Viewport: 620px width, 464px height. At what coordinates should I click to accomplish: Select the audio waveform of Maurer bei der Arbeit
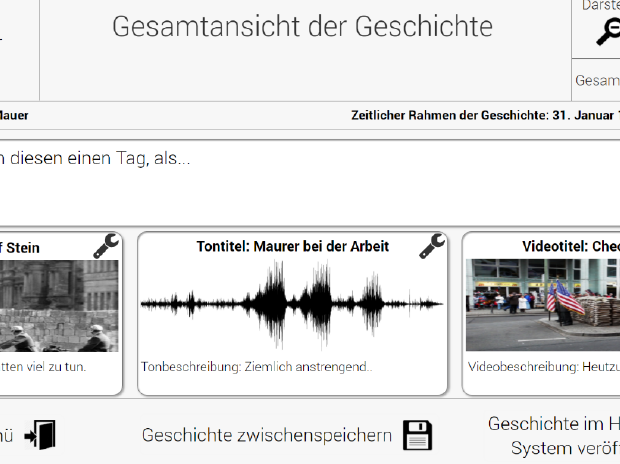(x=293, y=304)
